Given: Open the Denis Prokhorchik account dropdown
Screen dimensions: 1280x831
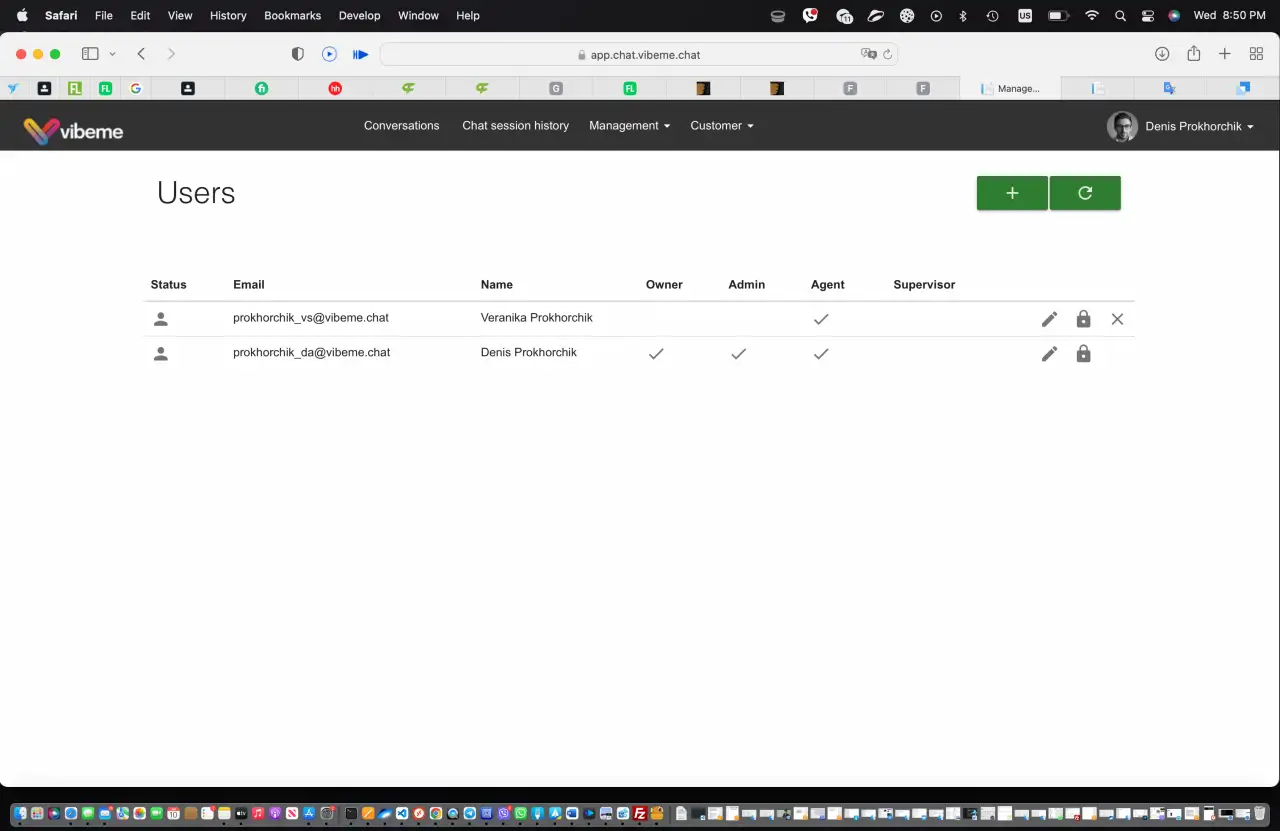Looking at the screenshot, I should pos(1180,127).
